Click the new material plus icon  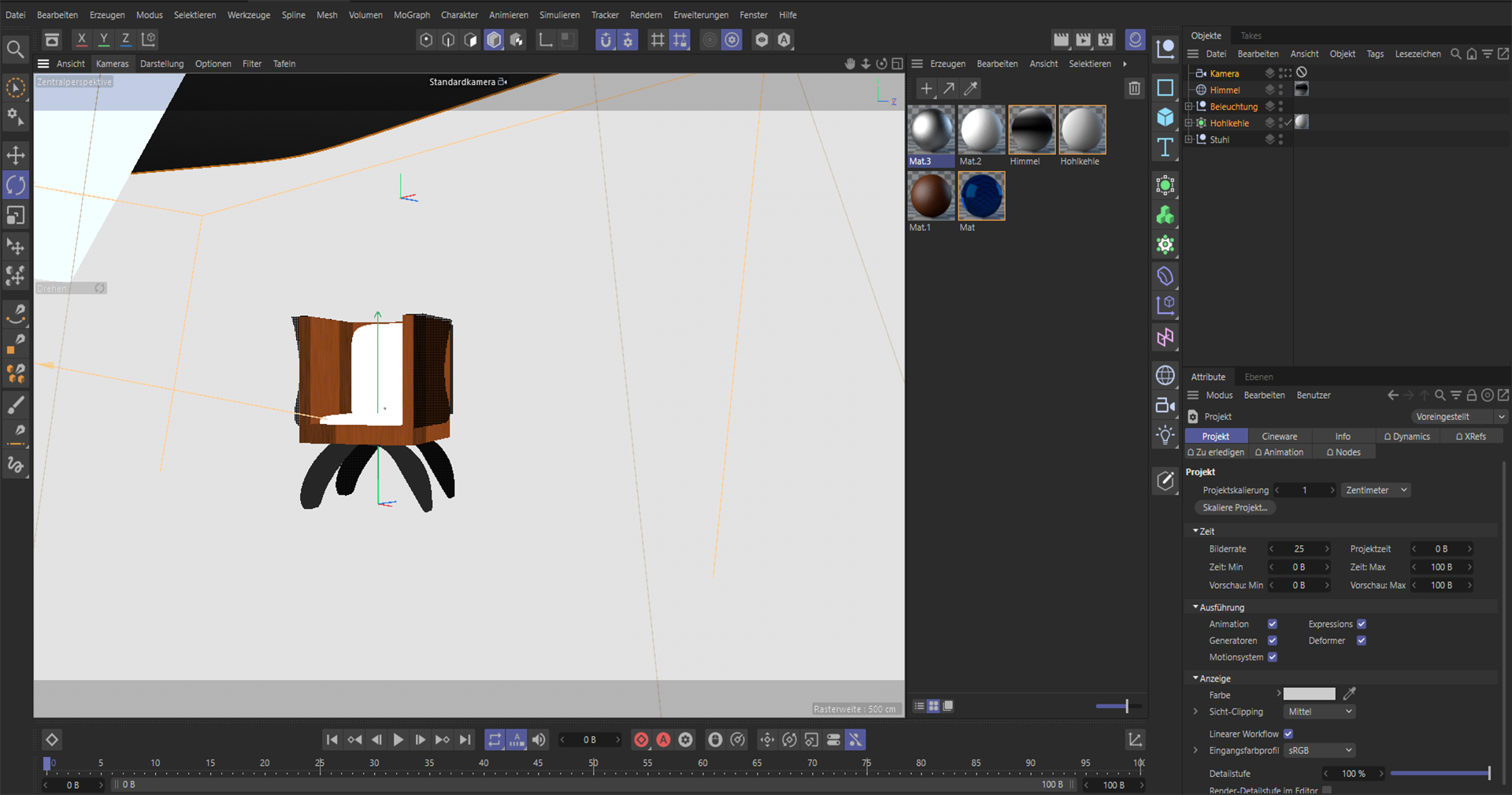coord(926,88)
